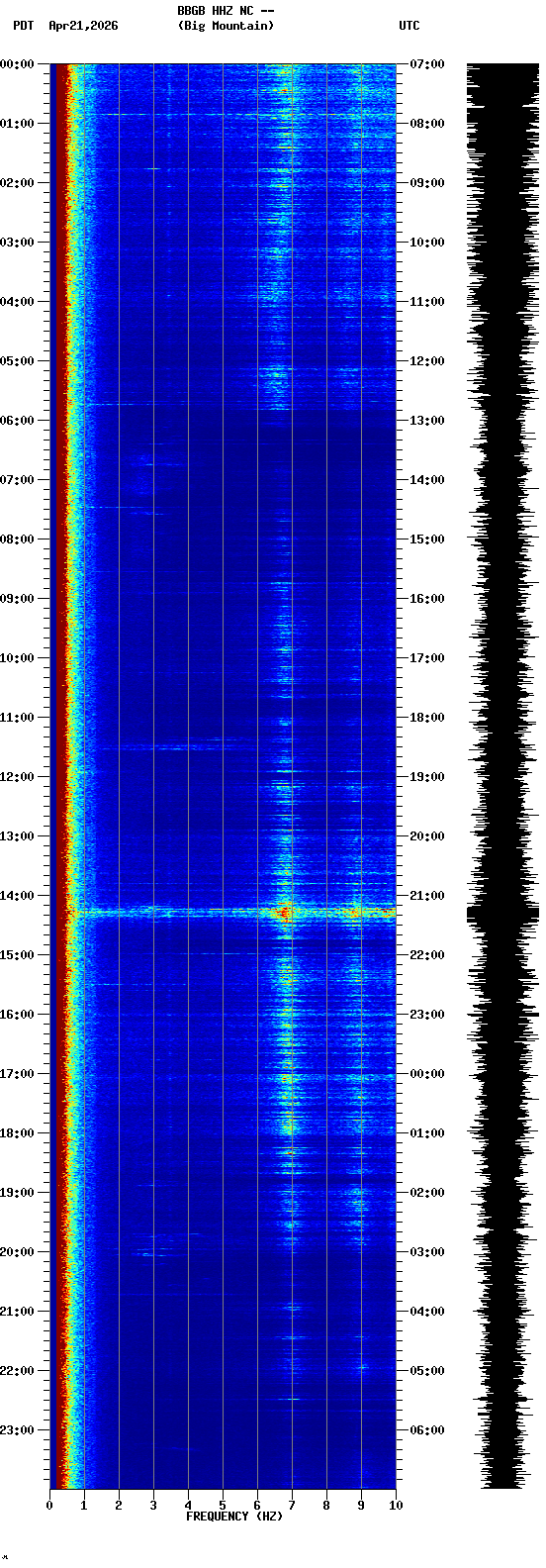Click the '7' frequency tick label
This screenshot has height=1568, width=546.
click(x=292, y=1506)
